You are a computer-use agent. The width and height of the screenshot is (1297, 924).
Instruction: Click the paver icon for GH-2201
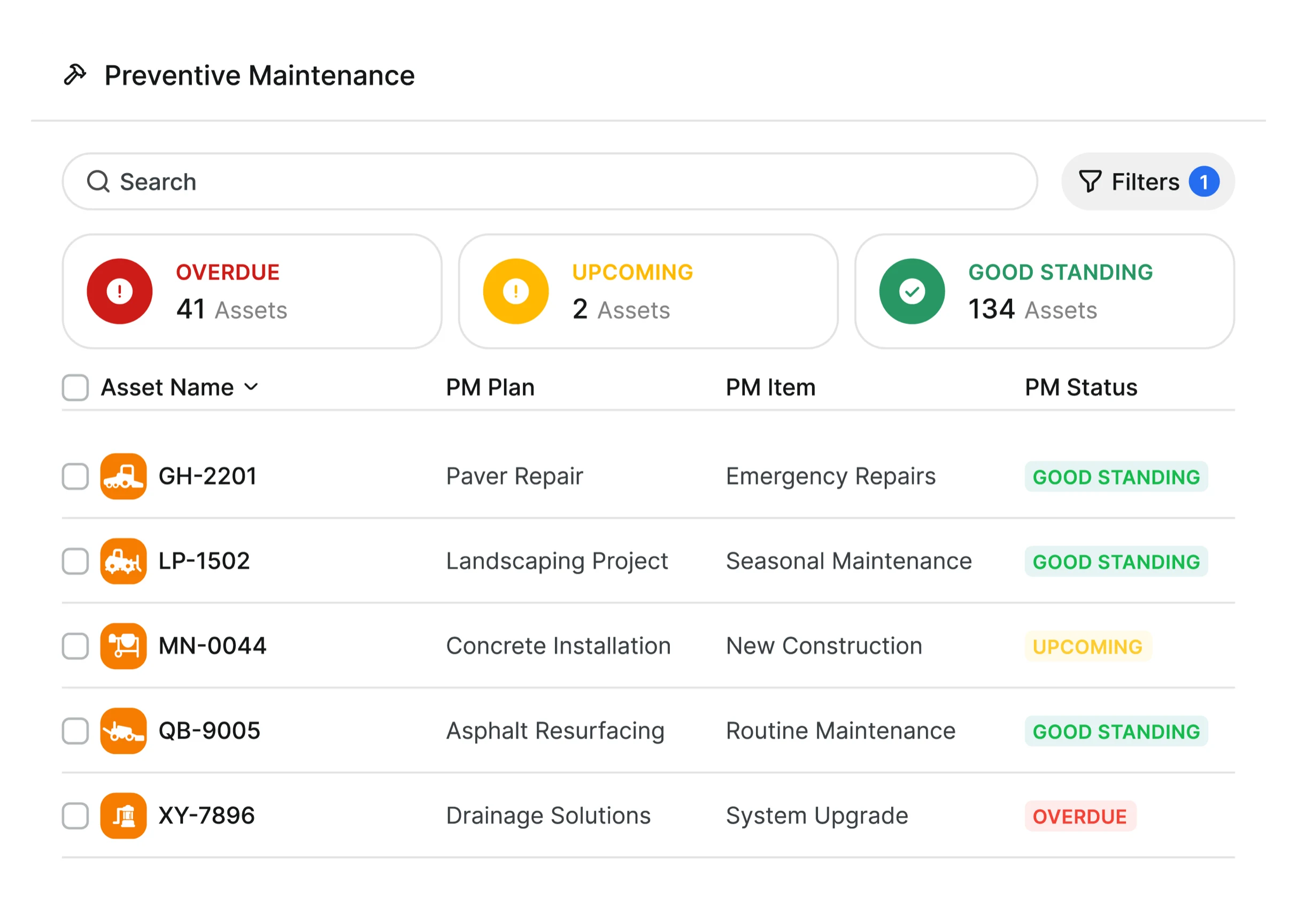point(123,477)
